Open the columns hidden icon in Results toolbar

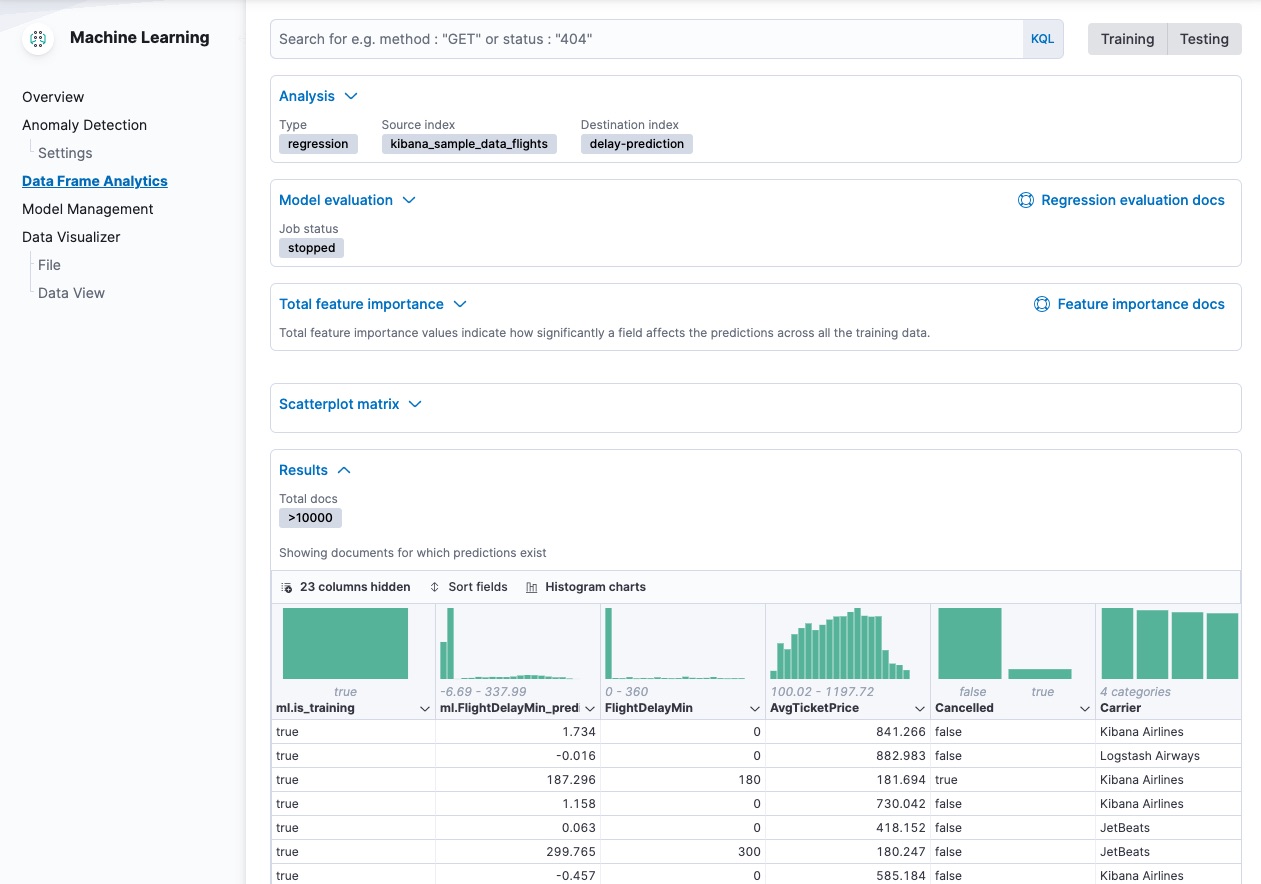pos(287,587)
